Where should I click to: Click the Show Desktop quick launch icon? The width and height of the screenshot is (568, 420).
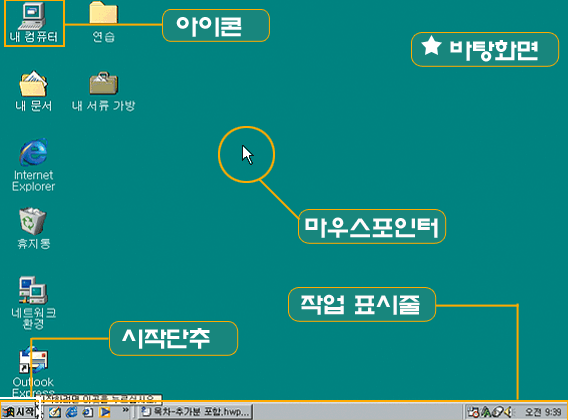(55, 412)
